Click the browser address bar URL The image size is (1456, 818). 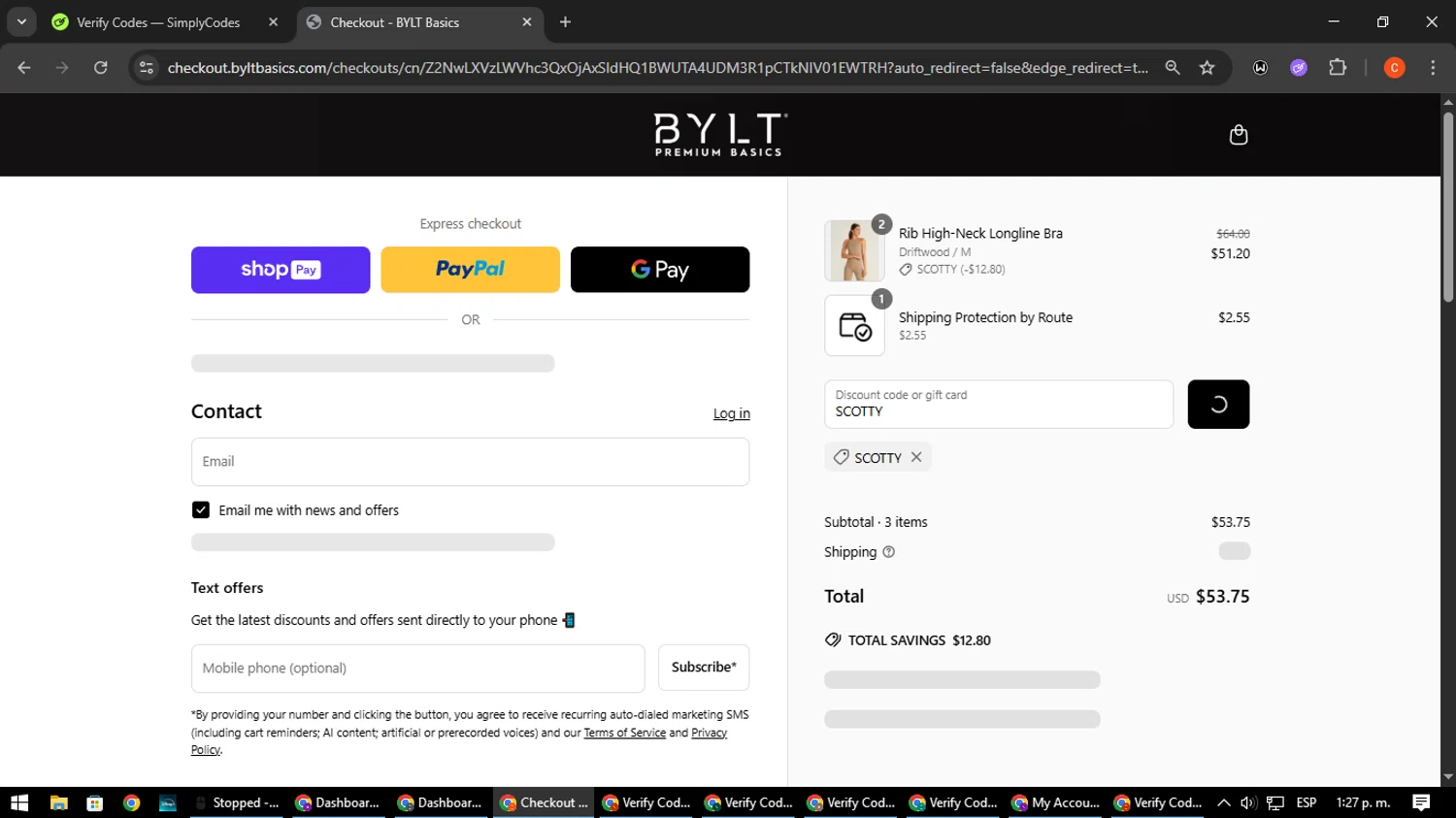(x=657, y=68)
